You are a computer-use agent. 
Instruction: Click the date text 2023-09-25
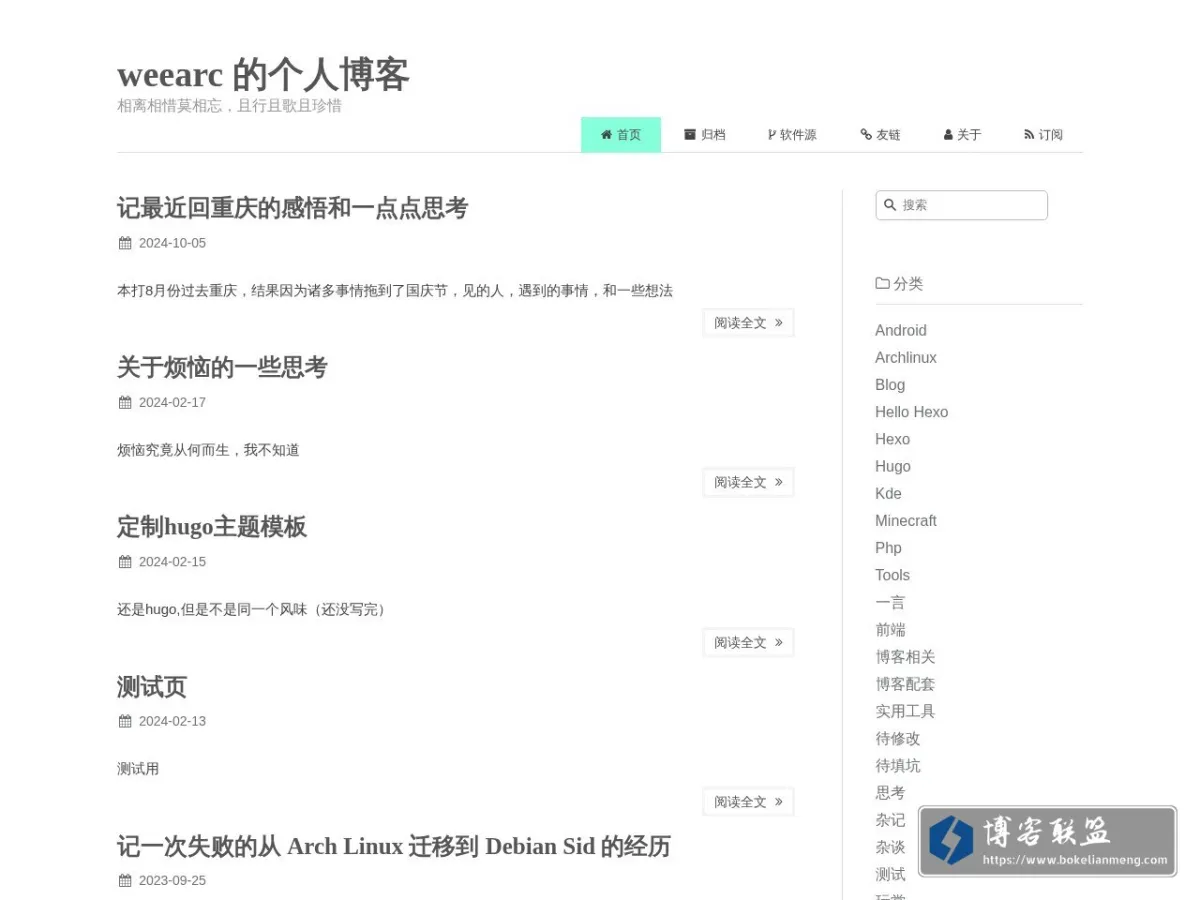[x=172, y=881]
